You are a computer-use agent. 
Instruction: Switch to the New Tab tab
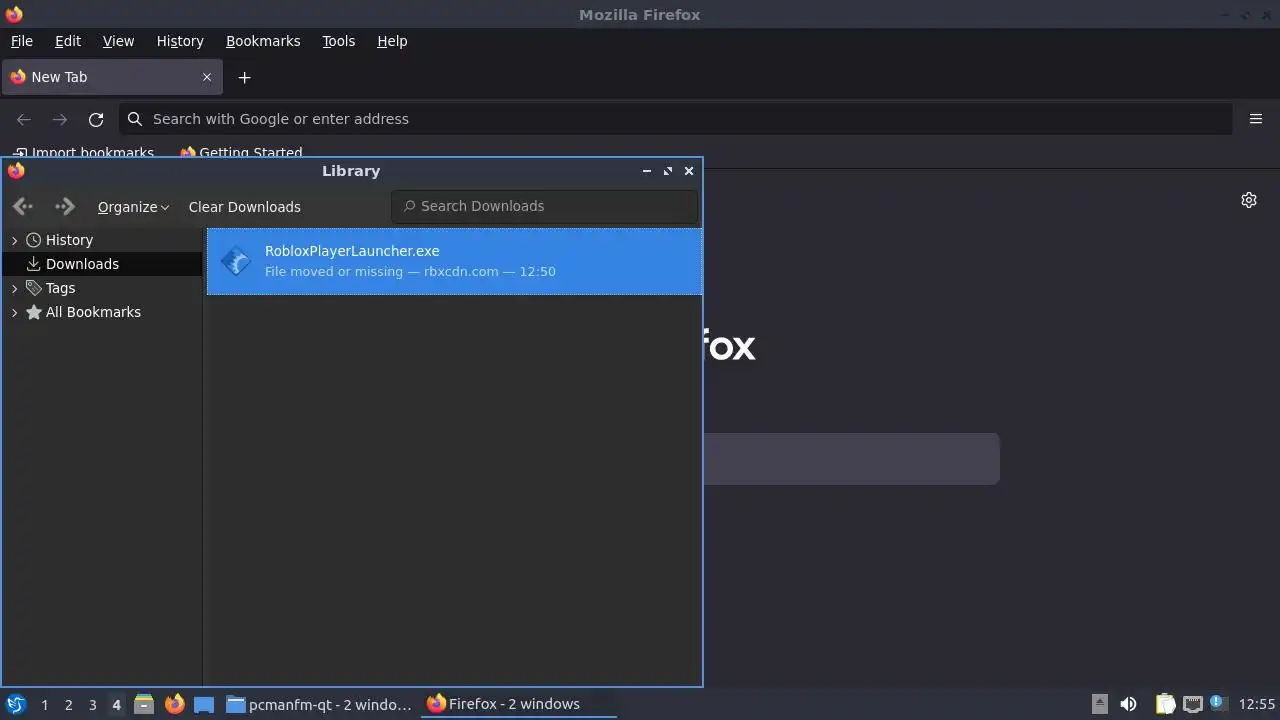coord(110,77)
